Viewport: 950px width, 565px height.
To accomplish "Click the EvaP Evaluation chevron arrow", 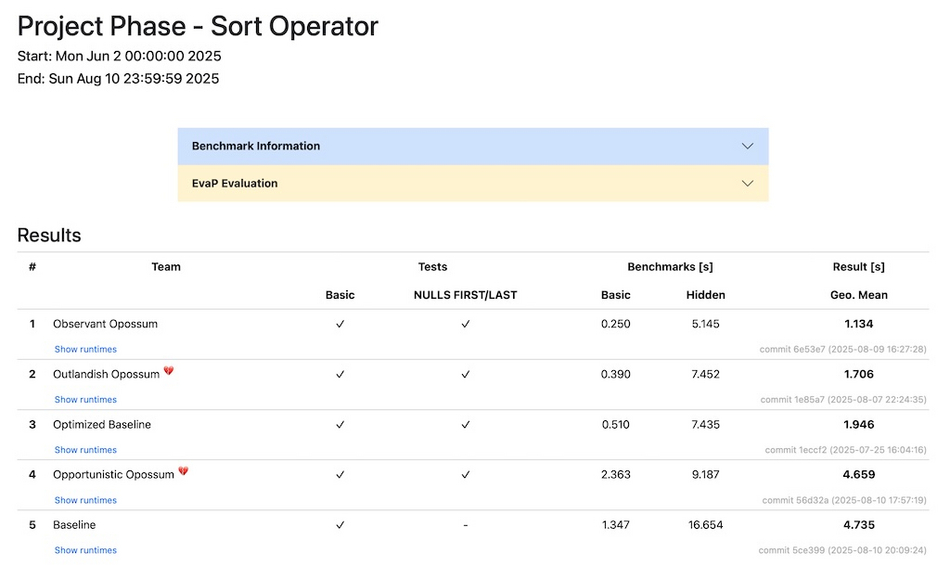I will [748, 183].
